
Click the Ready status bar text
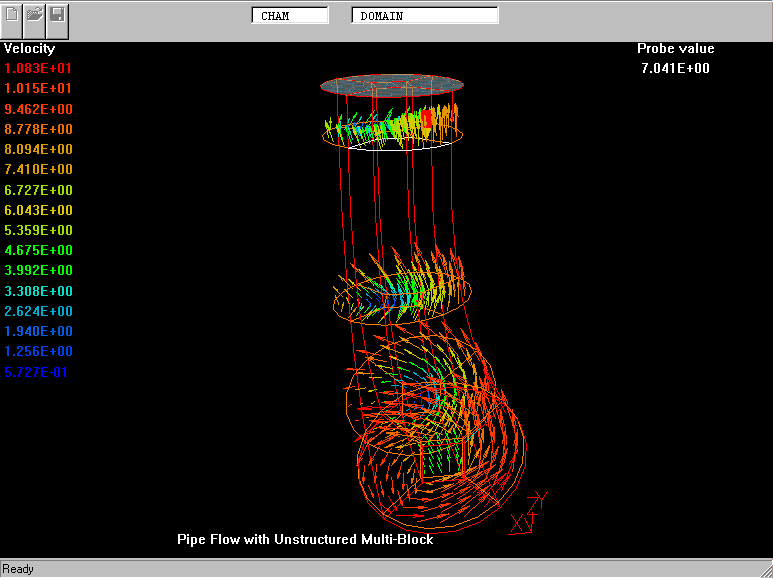(18, 569)
